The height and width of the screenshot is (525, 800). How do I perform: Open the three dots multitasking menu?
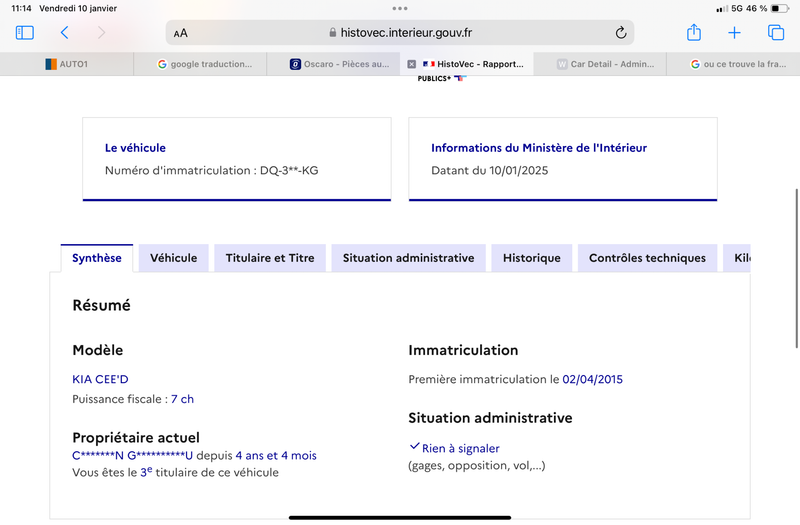(400, 8)
